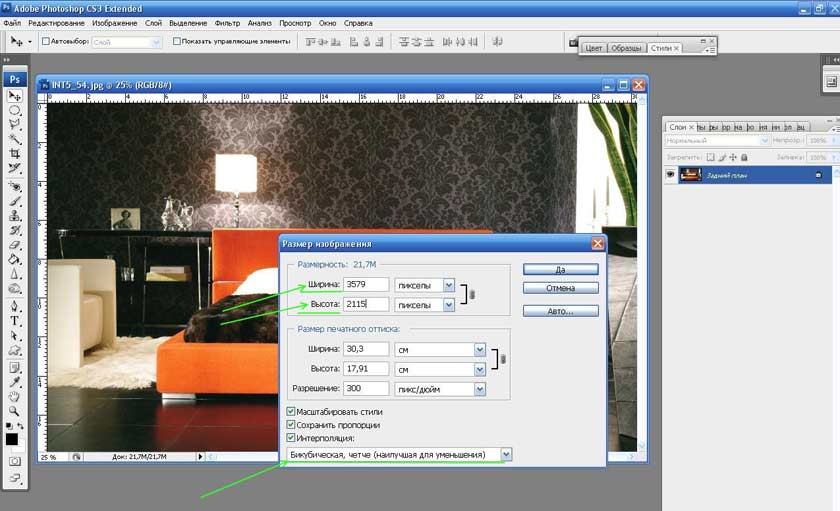The height and width of the screenshot is (511, 840).
Task: Toggle the Масштабировать стили checkbox
Action: pos(291,411)
